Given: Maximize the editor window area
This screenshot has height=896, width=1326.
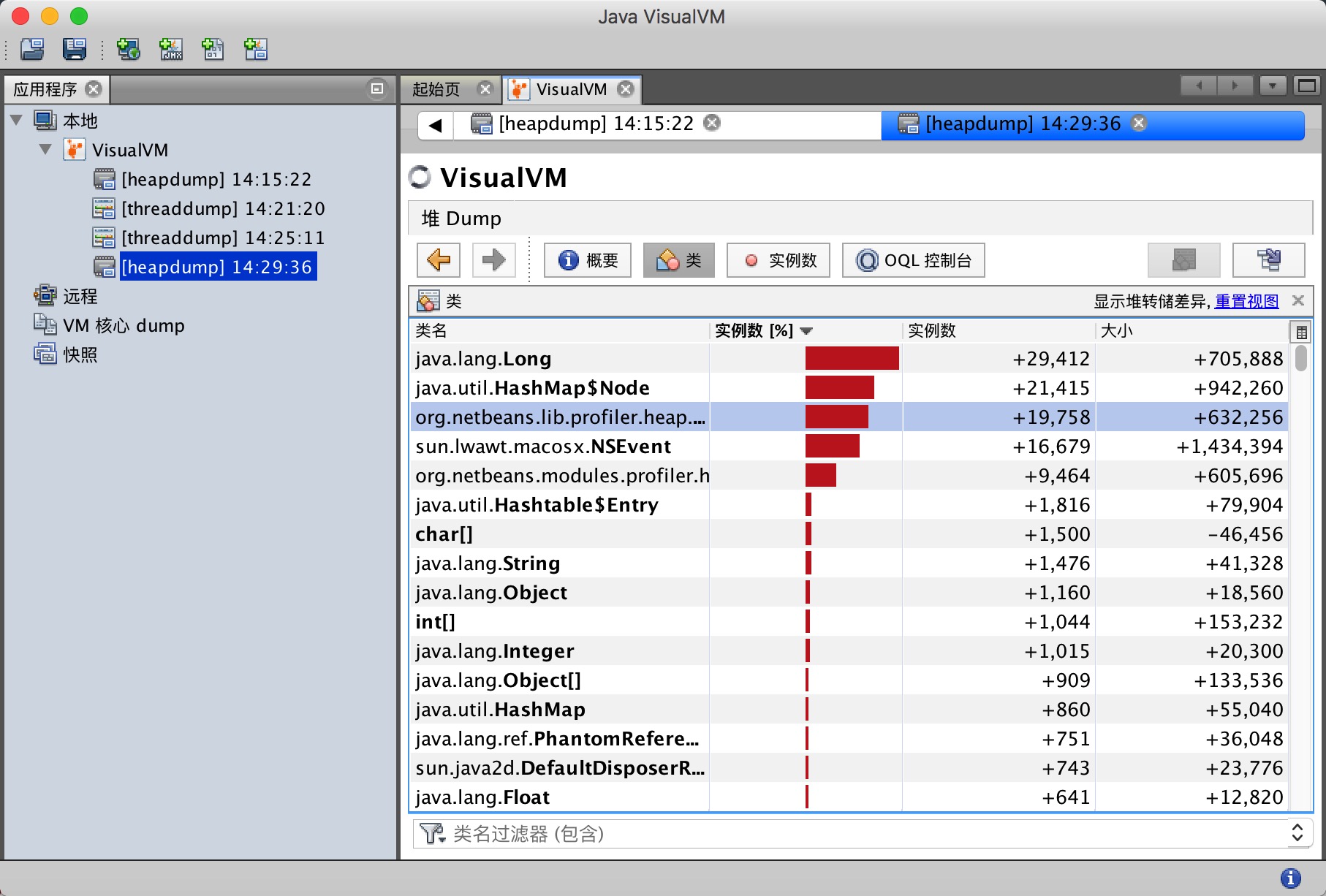Looking at the screenshot, I should [1307, 86].
